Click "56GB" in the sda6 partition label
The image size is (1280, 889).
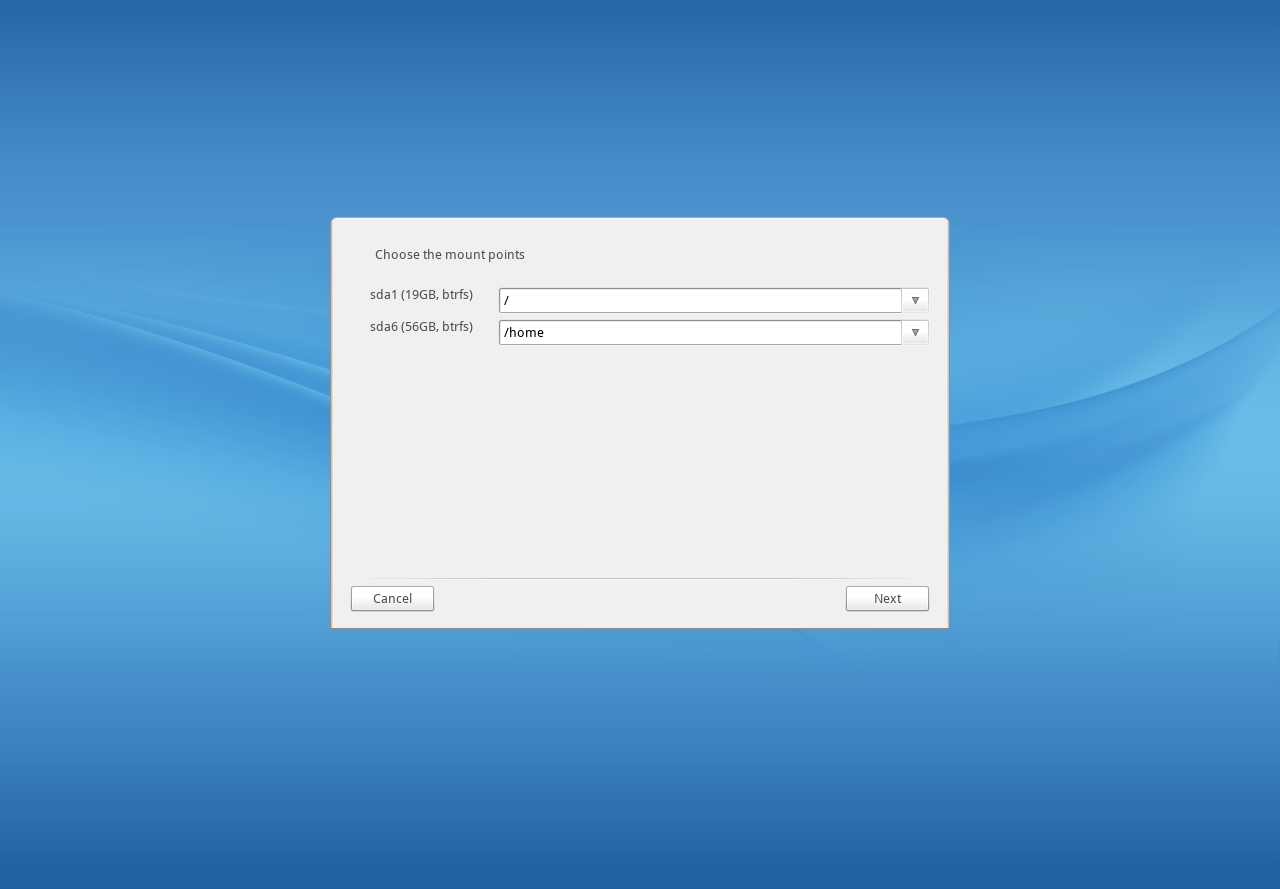click(420, 327)
